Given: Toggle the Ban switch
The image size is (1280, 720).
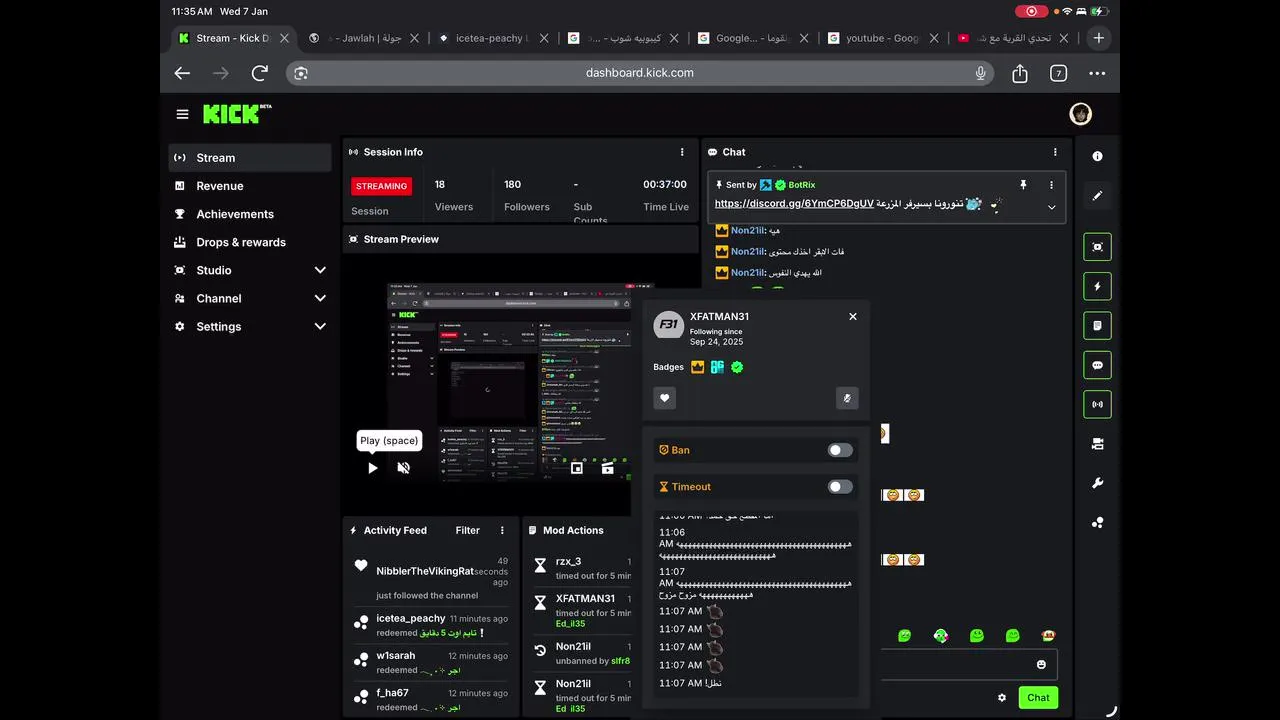Looking at the screenshot, I should coord(840,450).
